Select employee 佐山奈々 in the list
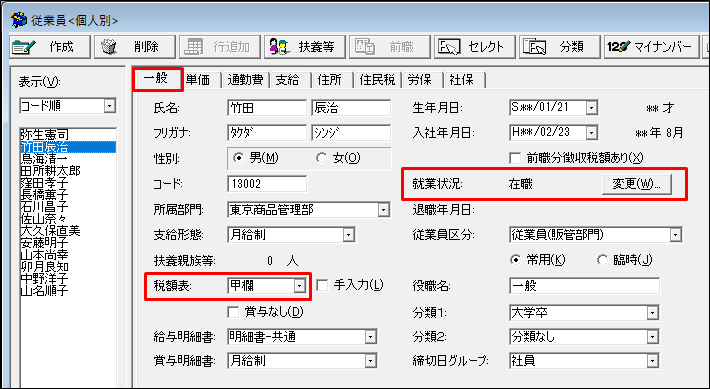 pos(68,219)
